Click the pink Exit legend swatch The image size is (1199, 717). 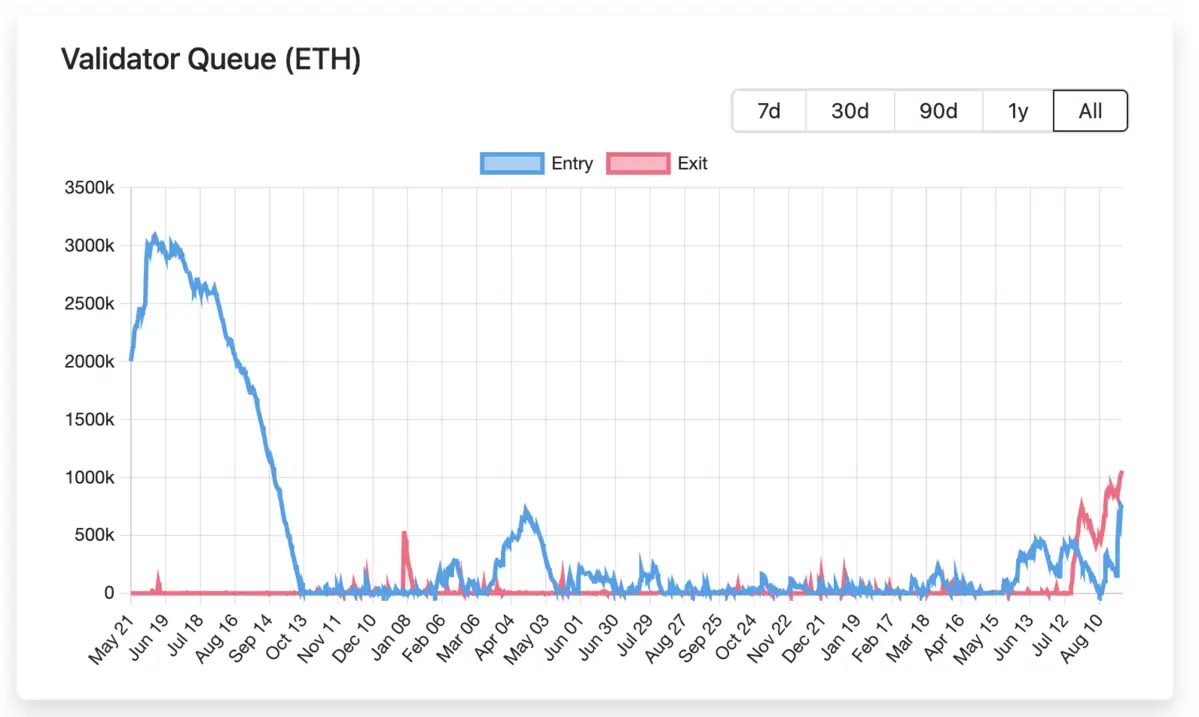click(637, 163)
